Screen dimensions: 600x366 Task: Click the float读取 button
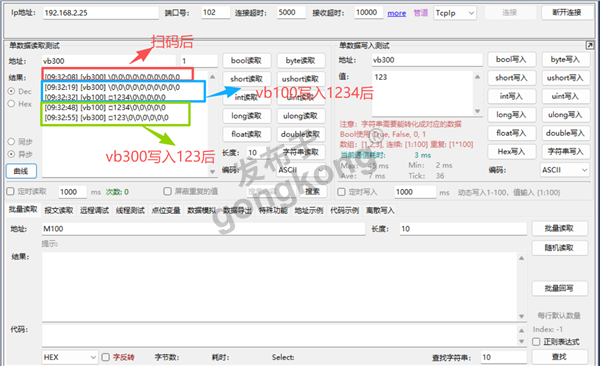pos(246,134)
